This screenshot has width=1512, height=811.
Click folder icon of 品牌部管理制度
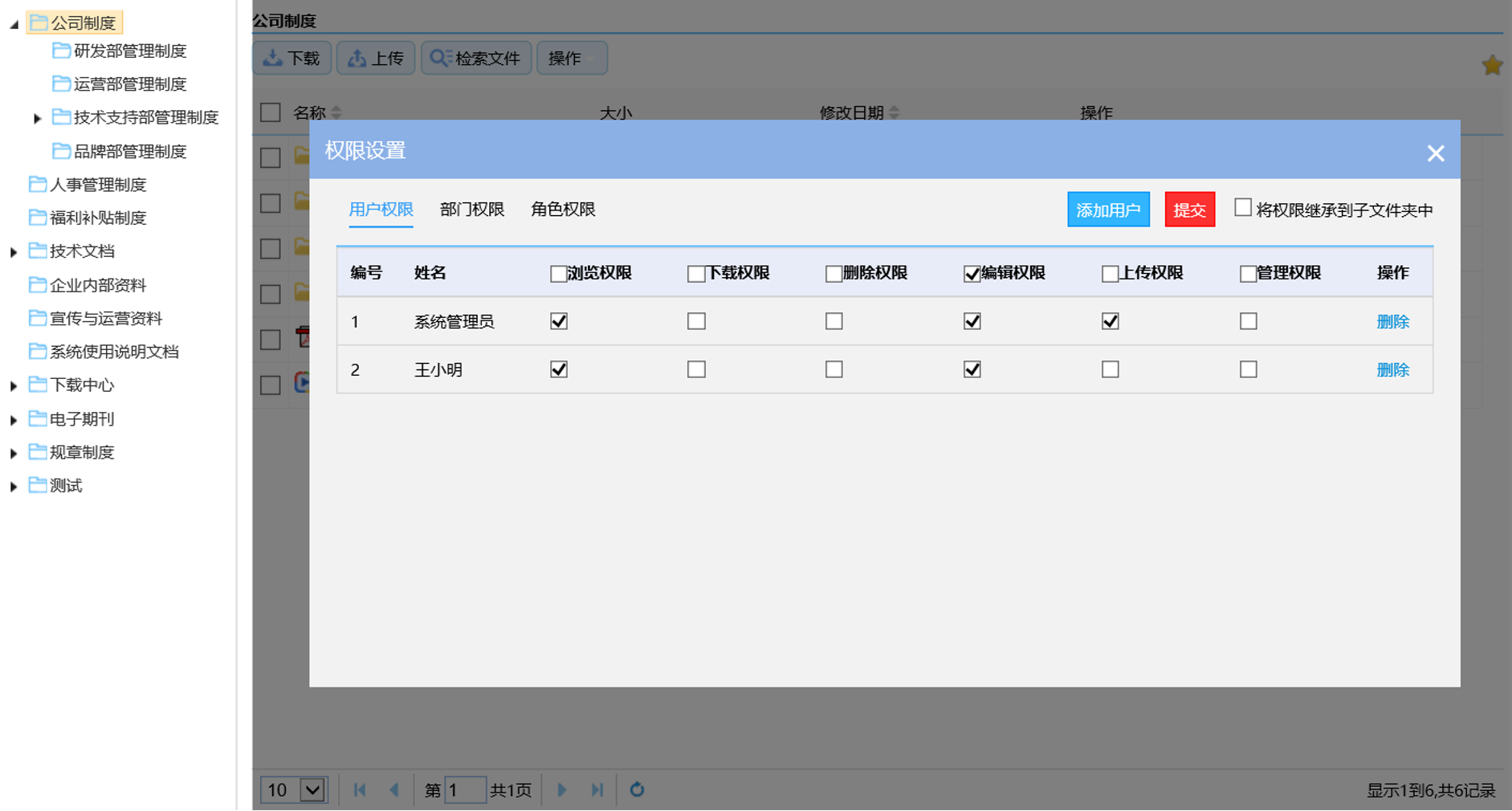point(61,151)
